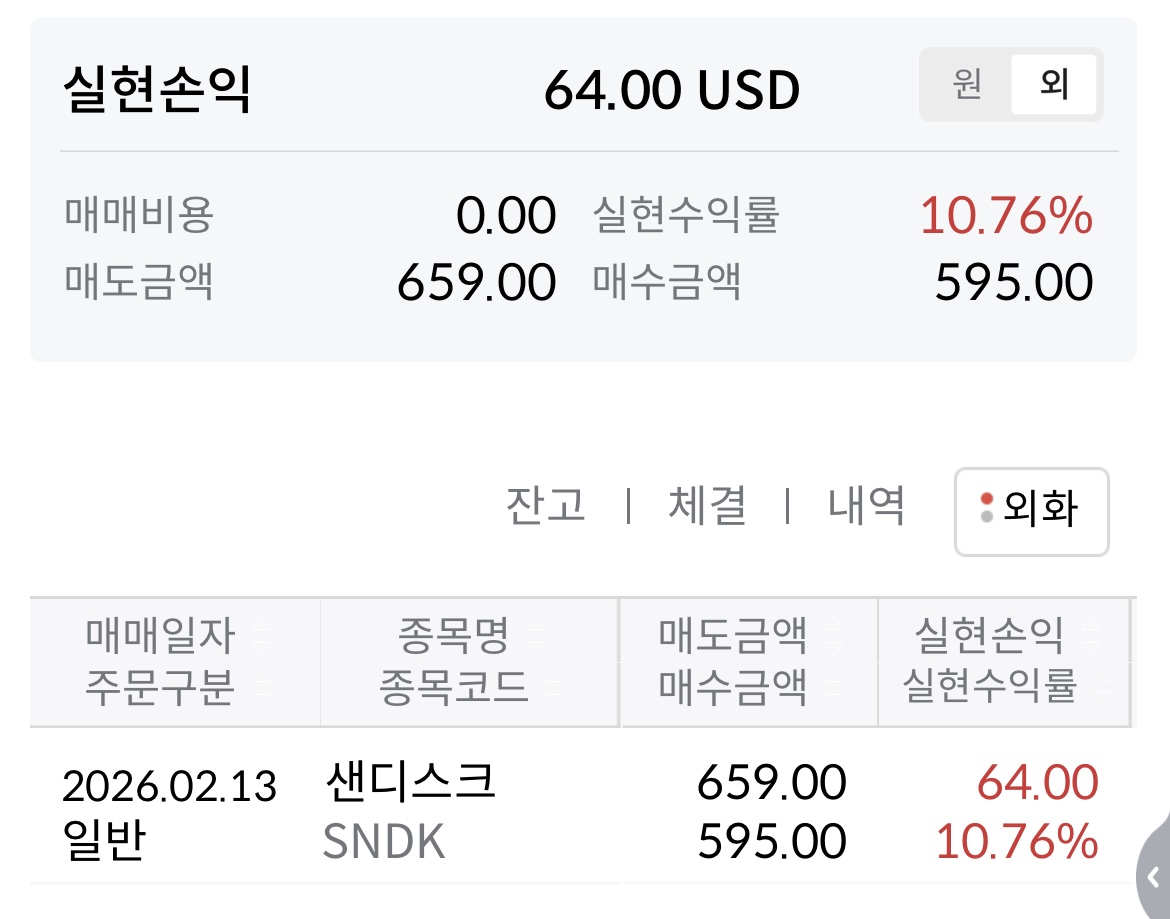Click the 10.76% 실현수익률 summary value
The image size is (1170, 919).
click(1005, 216)
